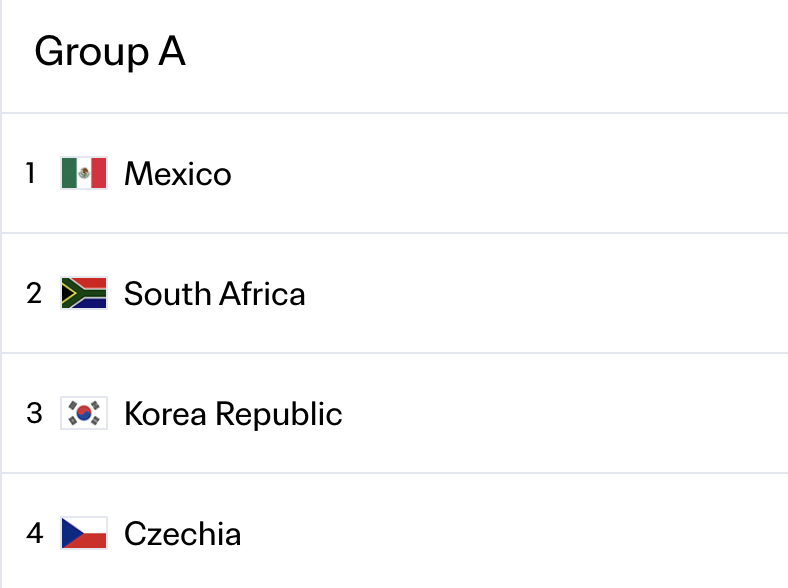Select the empty area of Korea Republic's row
The height and width of the screenshot is (588, 788).
click(565, 414)
